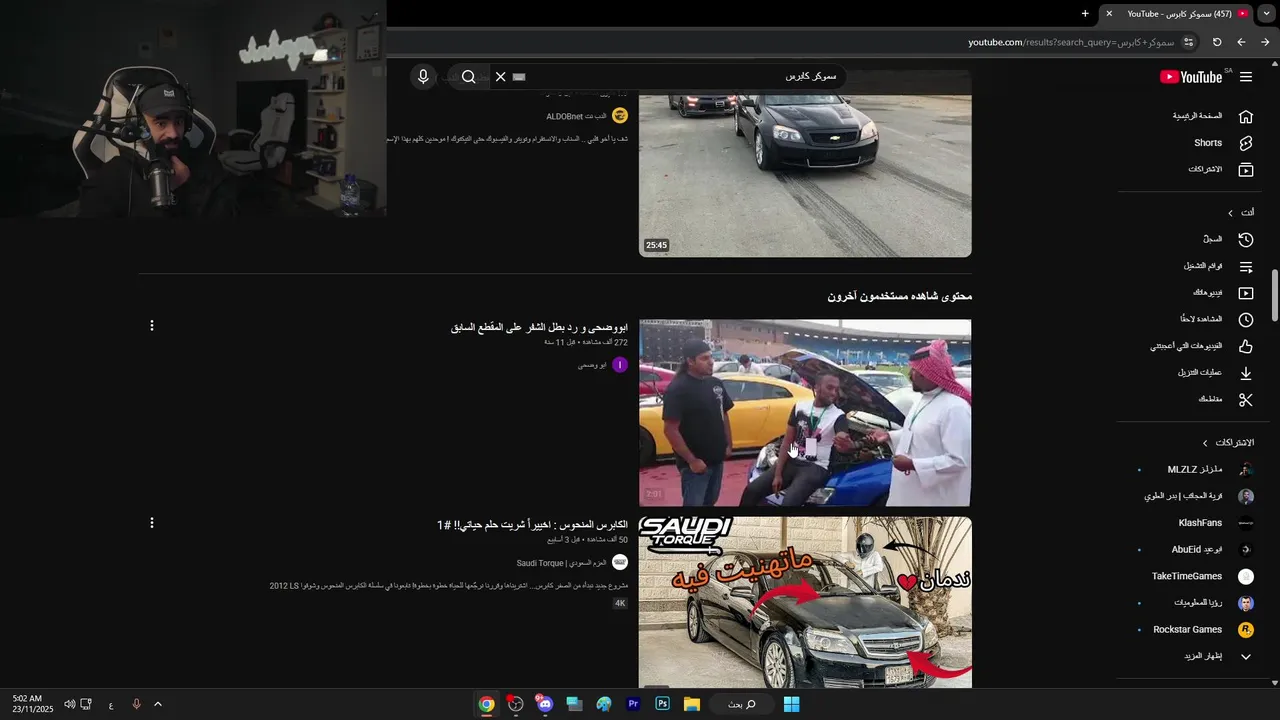Open Your clips (مقاطعك) scissors item
Viewport: 1280px width, 720px height.
click(1226, 400)
